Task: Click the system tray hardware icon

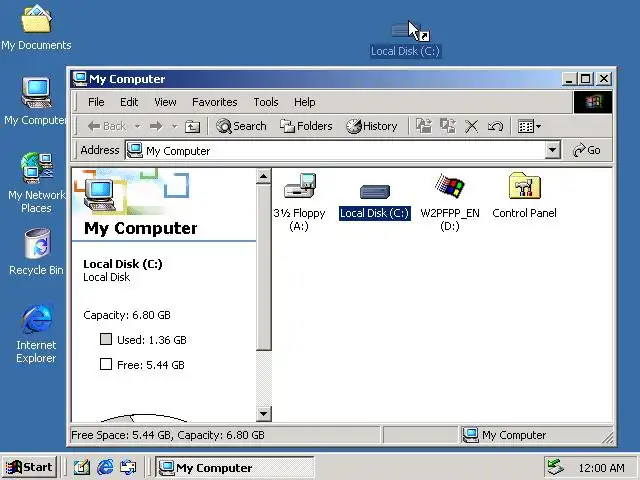Action: (556, 467)
